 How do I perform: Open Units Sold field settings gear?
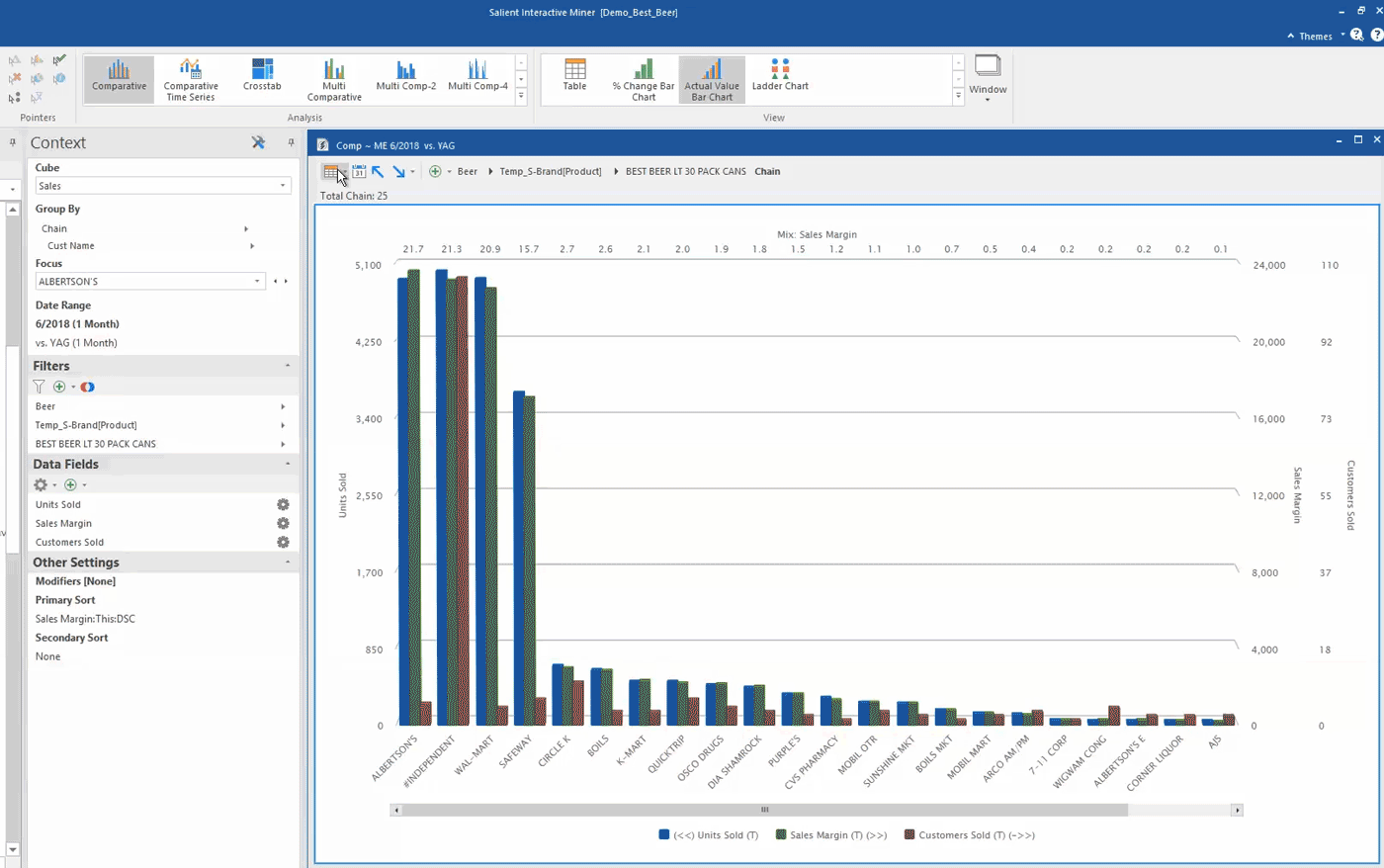[283, 504]
